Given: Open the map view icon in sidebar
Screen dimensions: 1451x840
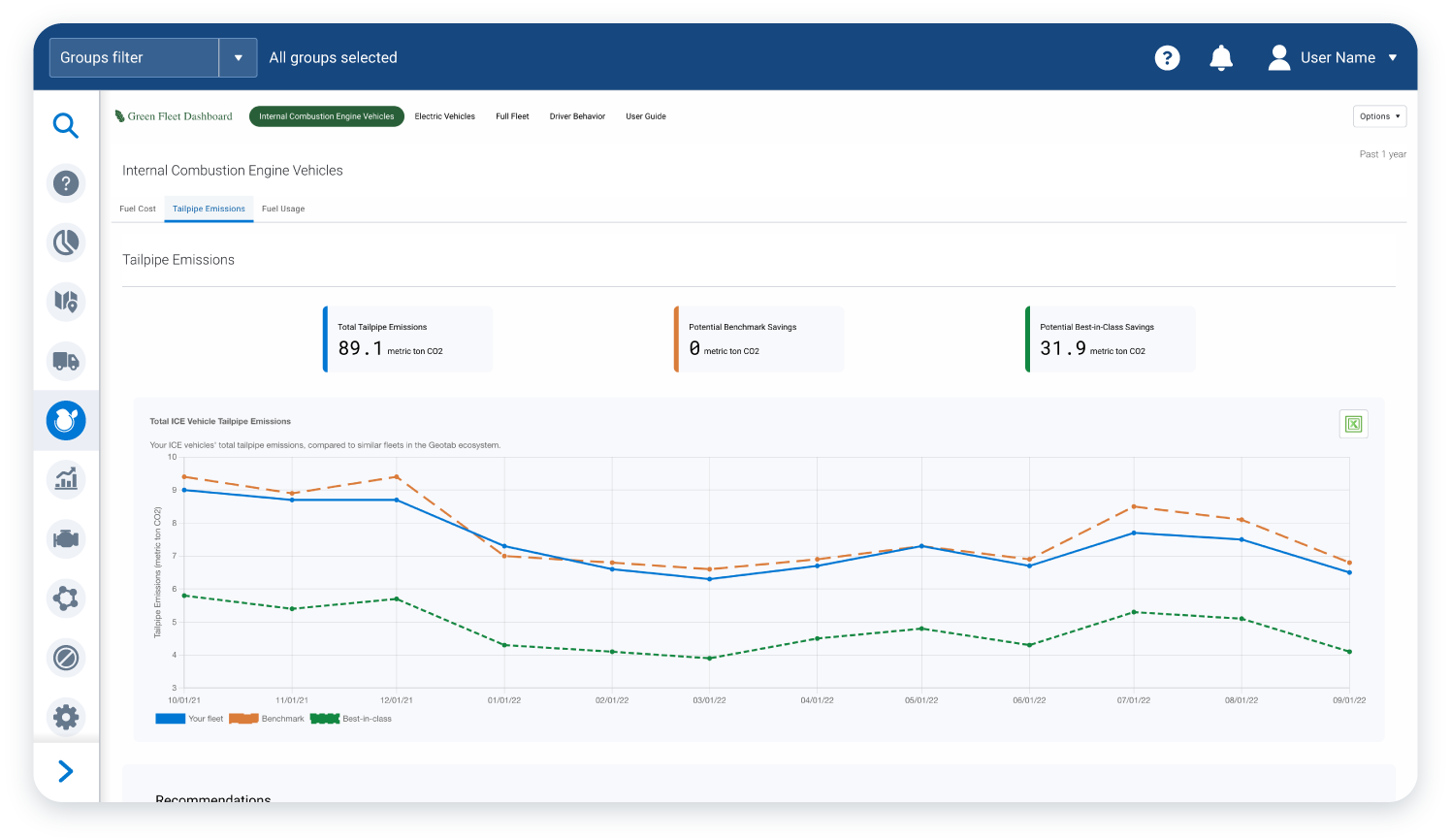Looking at the screenshot, I should click(x=65, y=302).
